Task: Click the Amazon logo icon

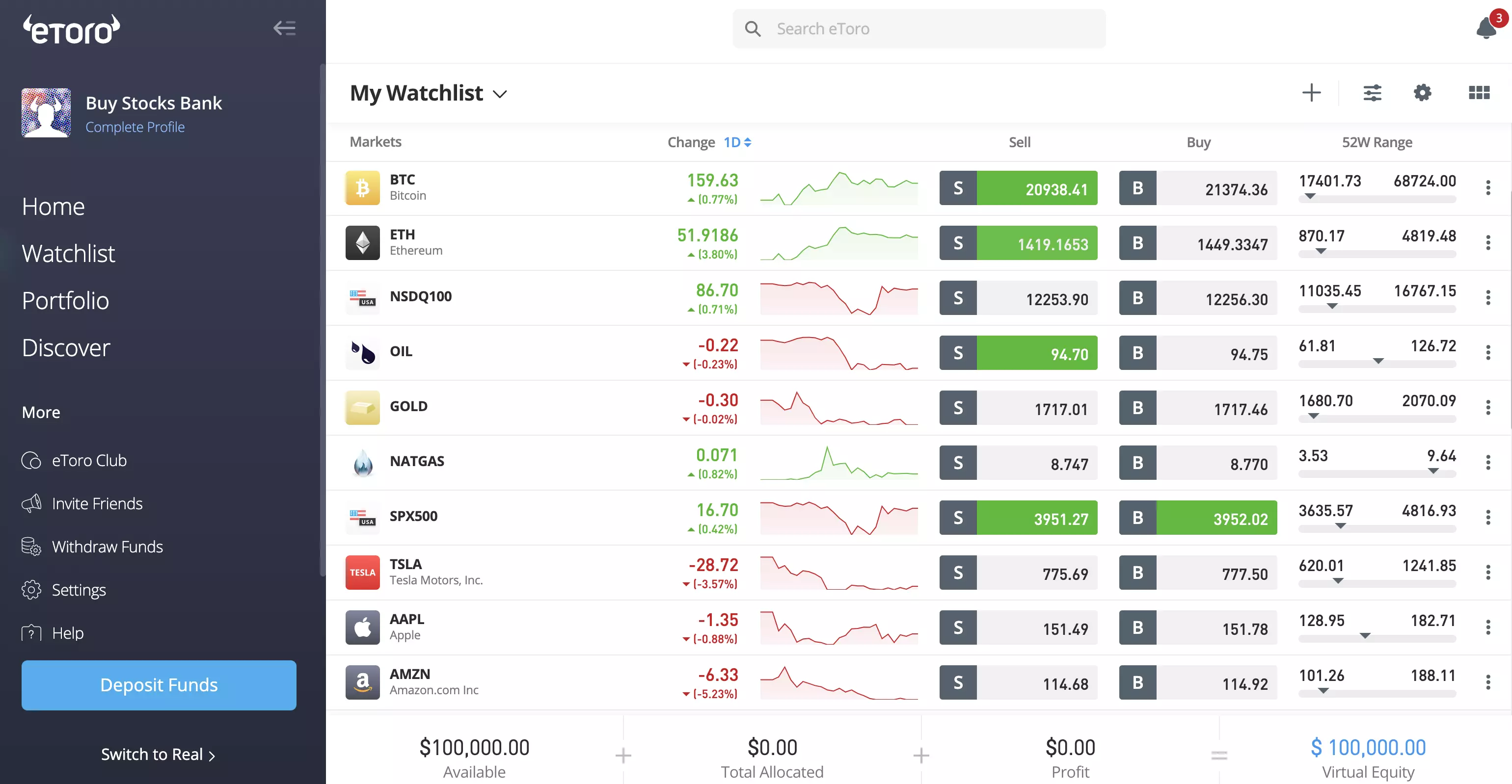Action: point(362,682)
